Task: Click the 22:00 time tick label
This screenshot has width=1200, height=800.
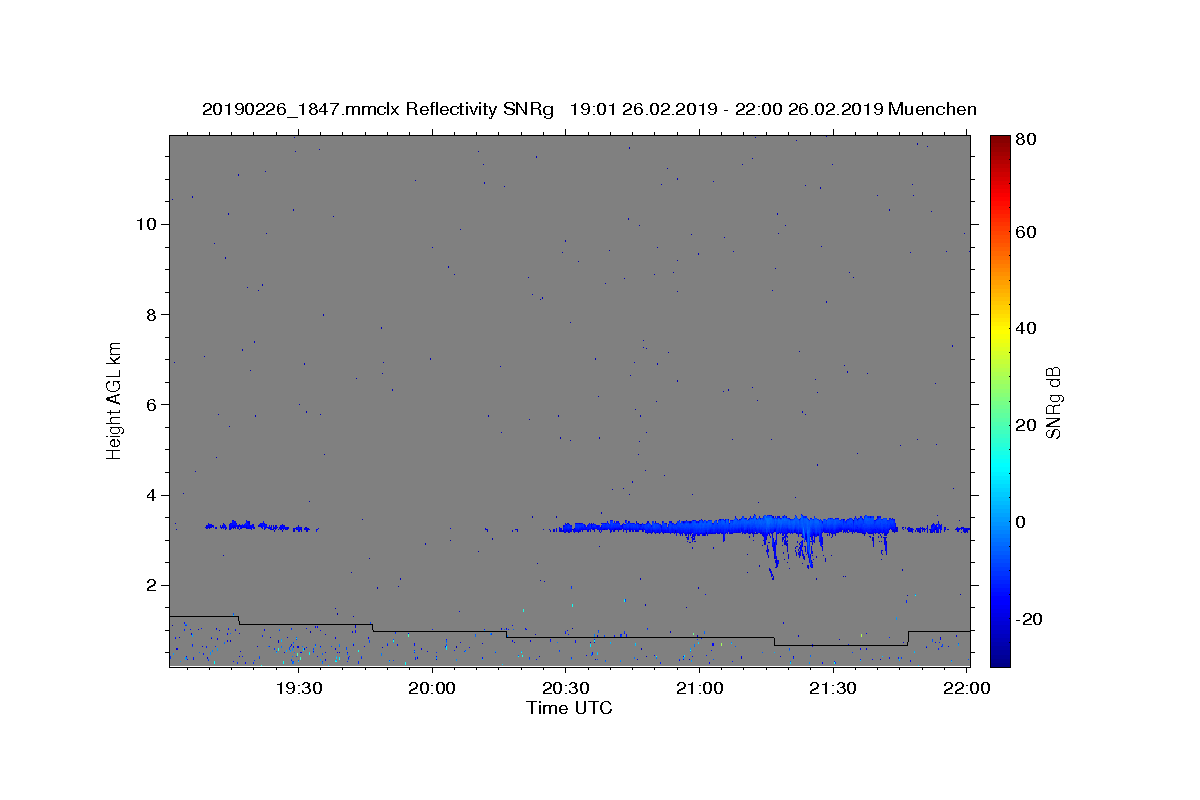Action: pos(967,688)
